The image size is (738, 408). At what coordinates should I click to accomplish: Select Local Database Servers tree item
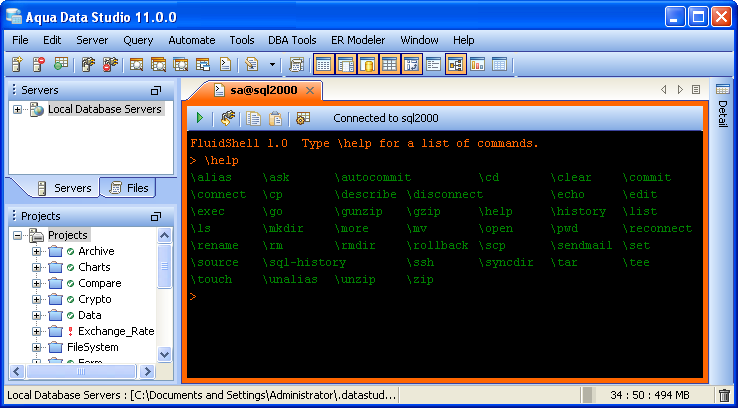click(104, 109)
